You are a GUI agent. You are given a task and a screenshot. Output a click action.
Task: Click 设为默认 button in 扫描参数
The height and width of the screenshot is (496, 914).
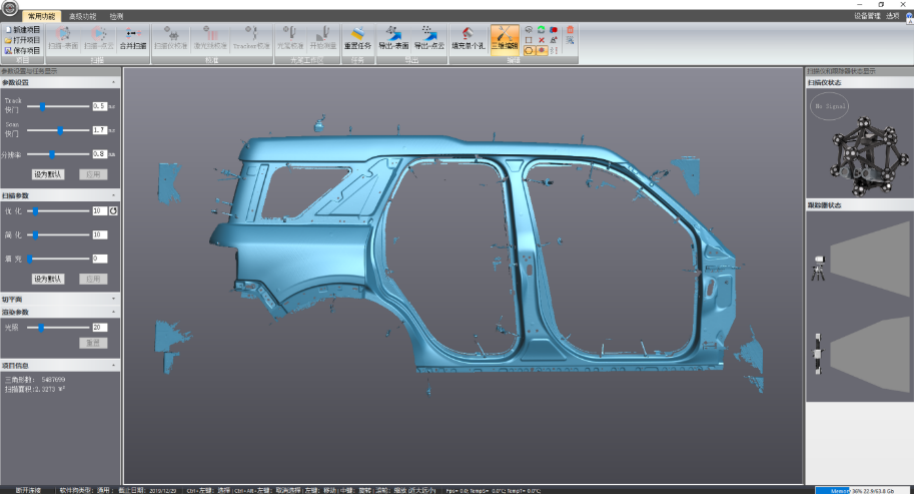click(47, 278)
